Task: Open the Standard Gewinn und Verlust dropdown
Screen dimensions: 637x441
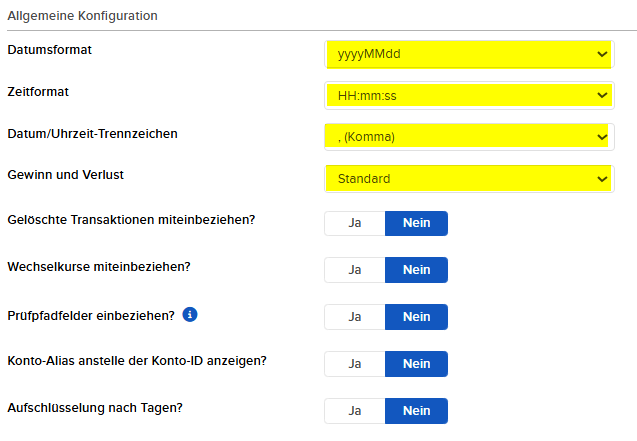Action: (469, 179)
